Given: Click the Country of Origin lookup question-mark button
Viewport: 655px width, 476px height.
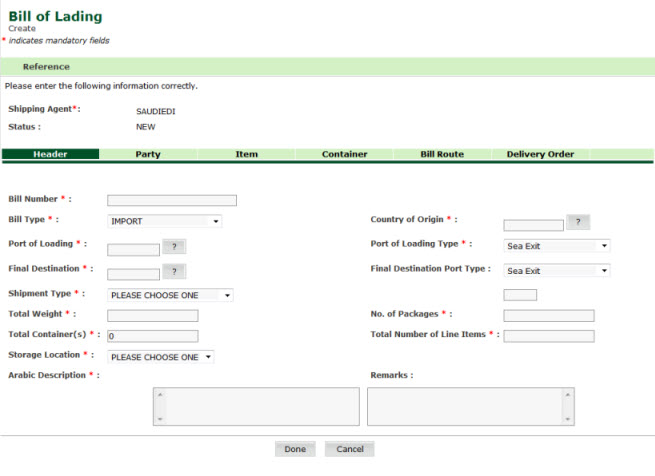Looking at the screenshot, I should 577,221.
